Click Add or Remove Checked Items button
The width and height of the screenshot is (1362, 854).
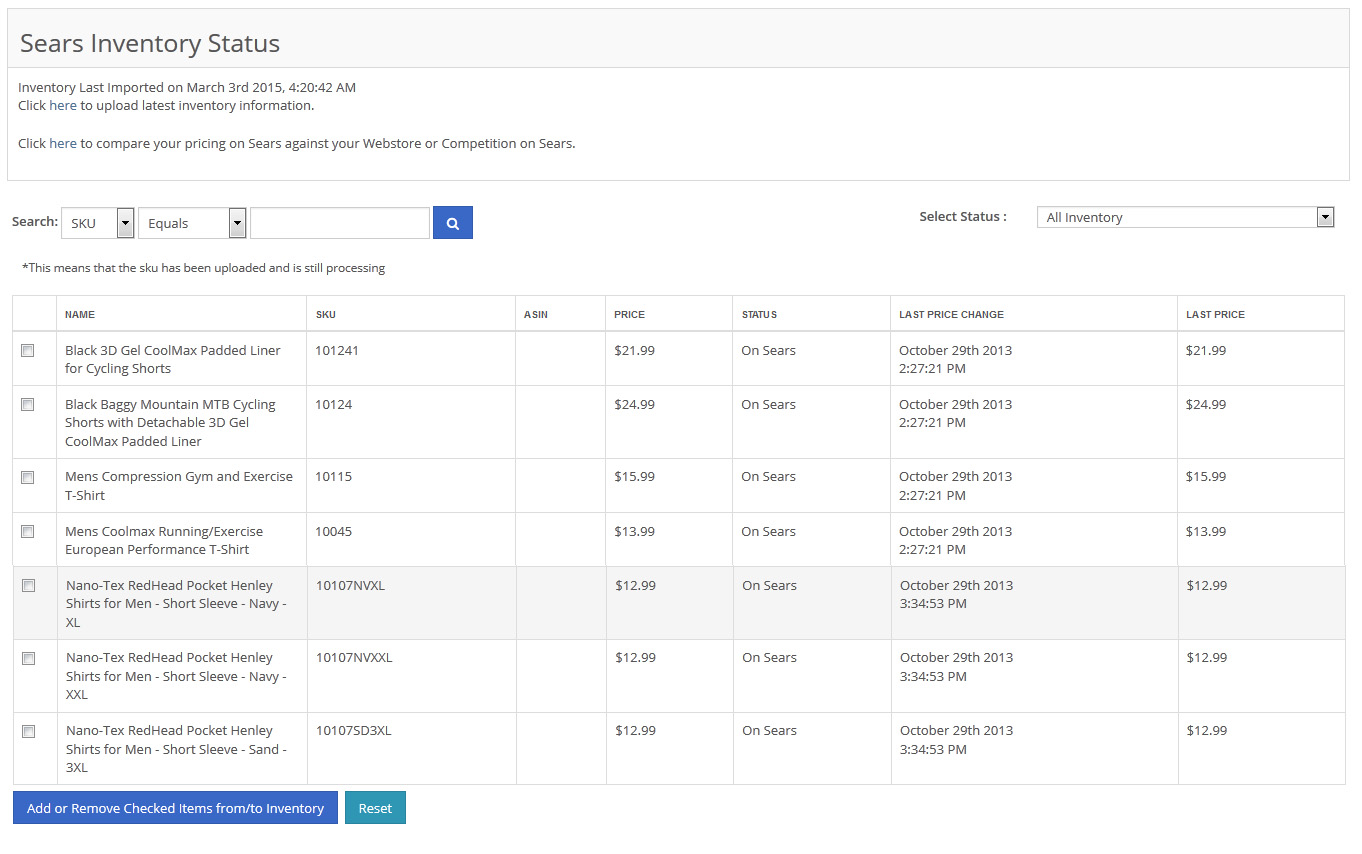(x=175, y=808)
